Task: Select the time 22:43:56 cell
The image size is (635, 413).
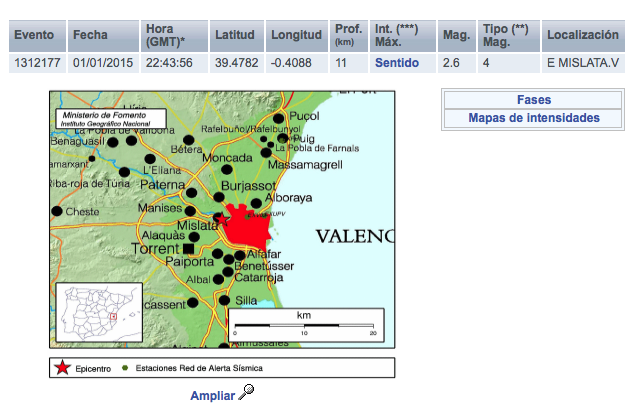Action: point(174,63)
